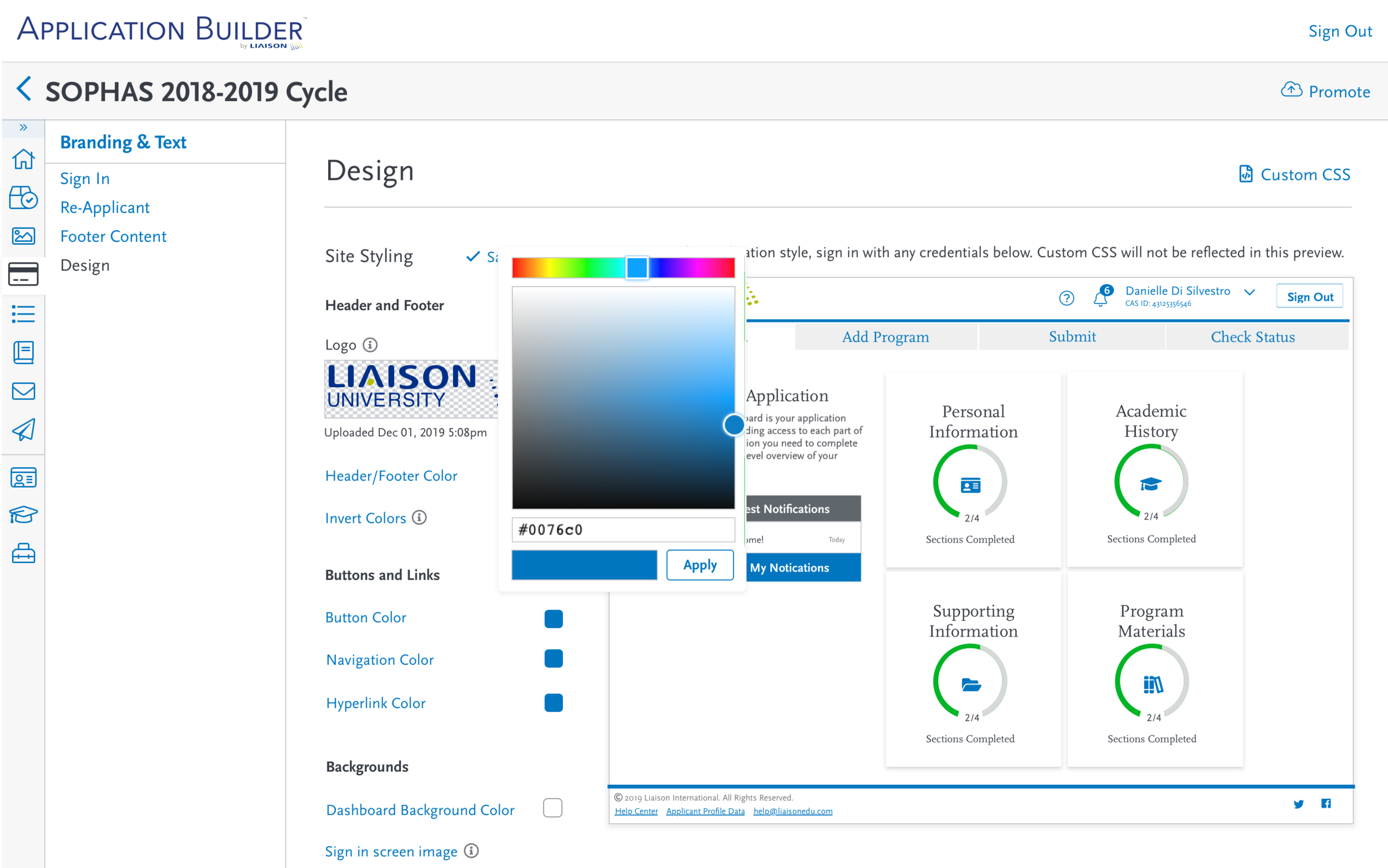This screenshot has width=1388, height=868.
Task: Click the envelope email icon in sidebar
Action: 23,391
